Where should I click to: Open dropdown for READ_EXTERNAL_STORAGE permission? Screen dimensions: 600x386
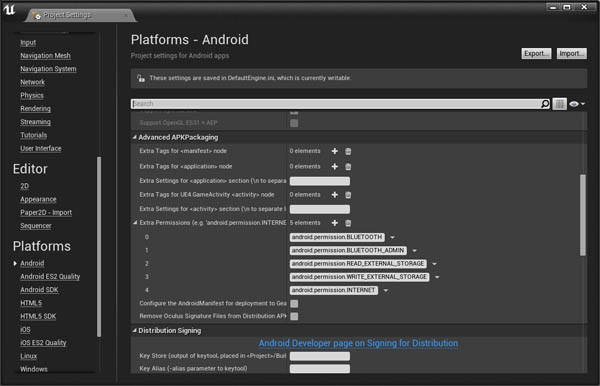click(x=434, y=264)
